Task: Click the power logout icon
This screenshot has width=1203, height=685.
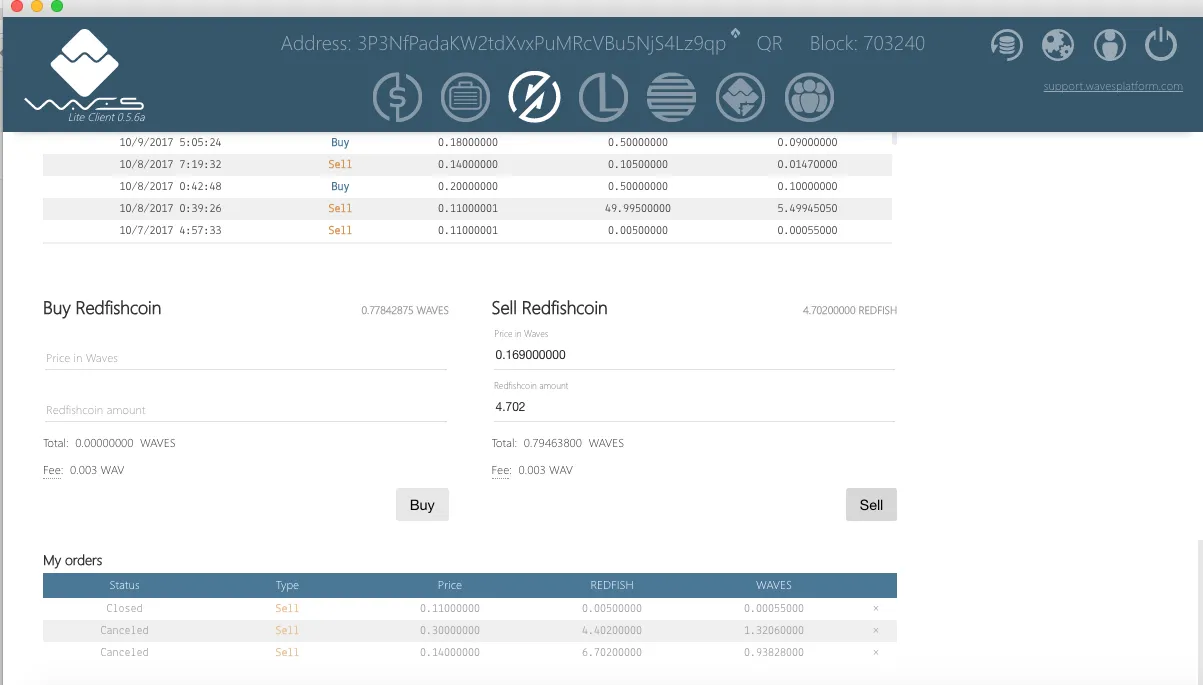Action: click(x=1161, y=45)
